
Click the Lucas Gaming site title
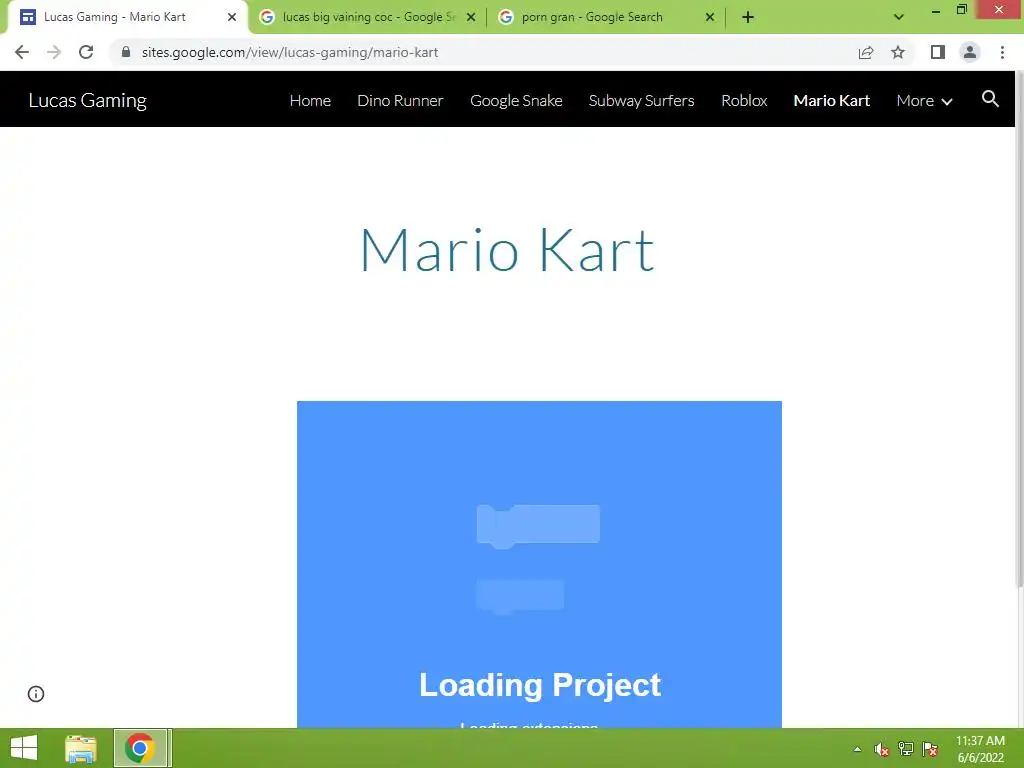88,100
